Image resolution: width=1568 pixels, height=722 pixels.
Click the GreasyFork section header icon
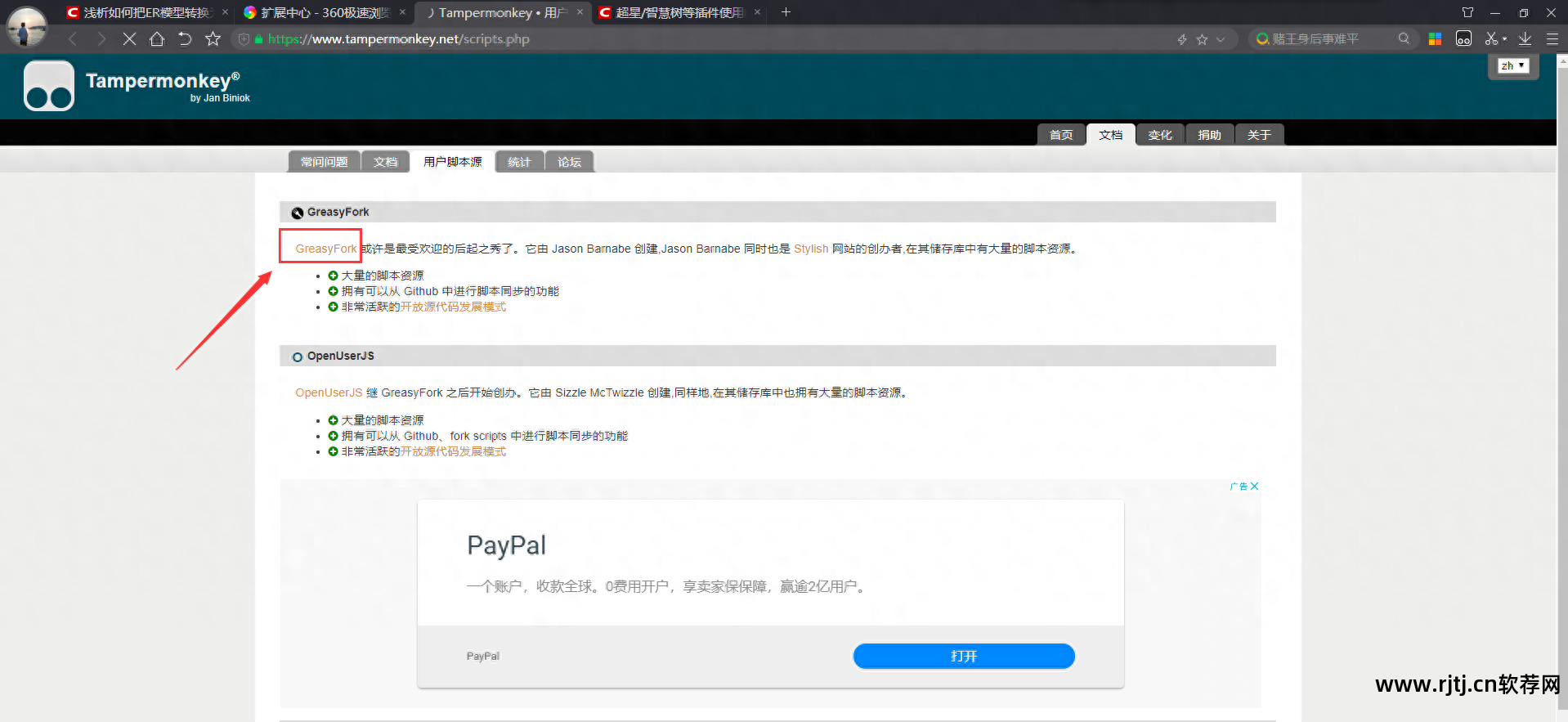coord(298,213)
